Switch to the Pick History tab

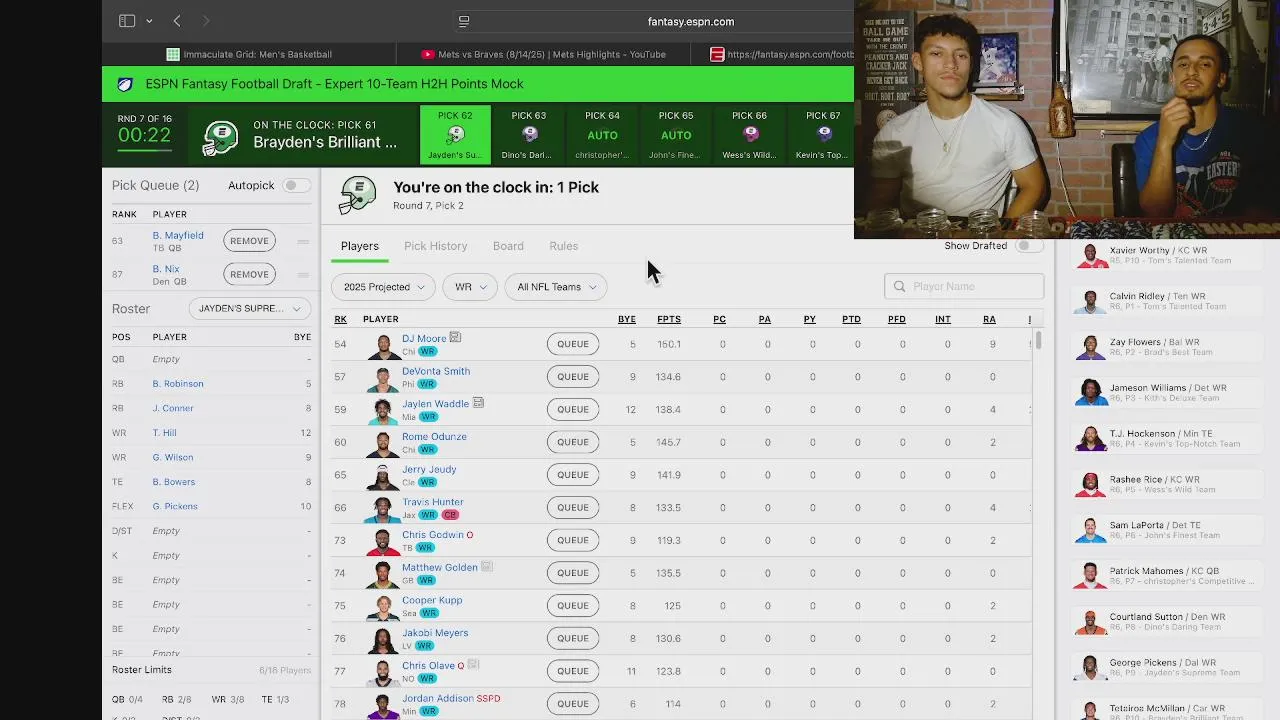(x=435, y=246)
